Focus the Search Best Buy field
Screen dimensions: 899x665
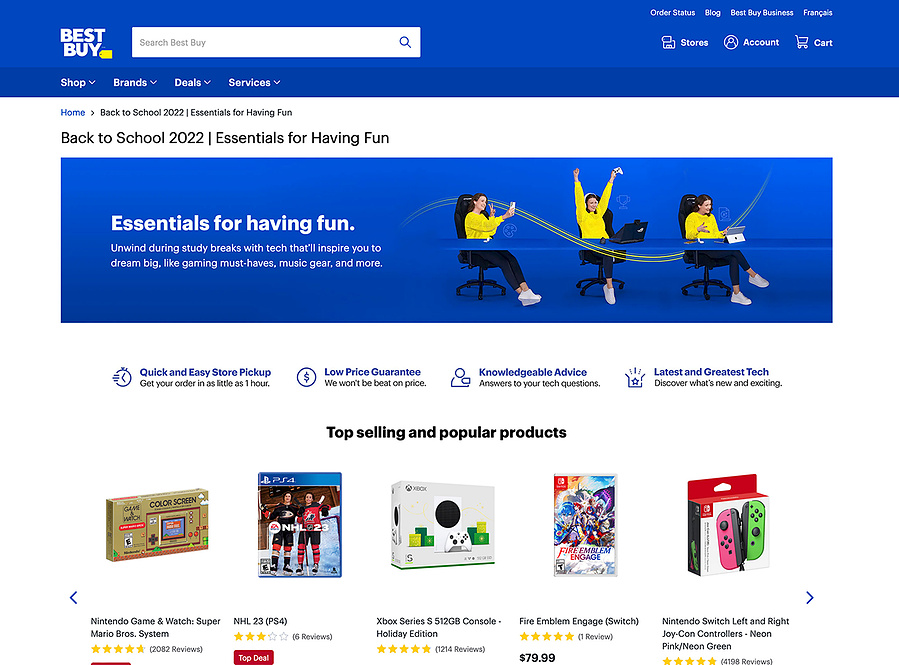point(264,42)
